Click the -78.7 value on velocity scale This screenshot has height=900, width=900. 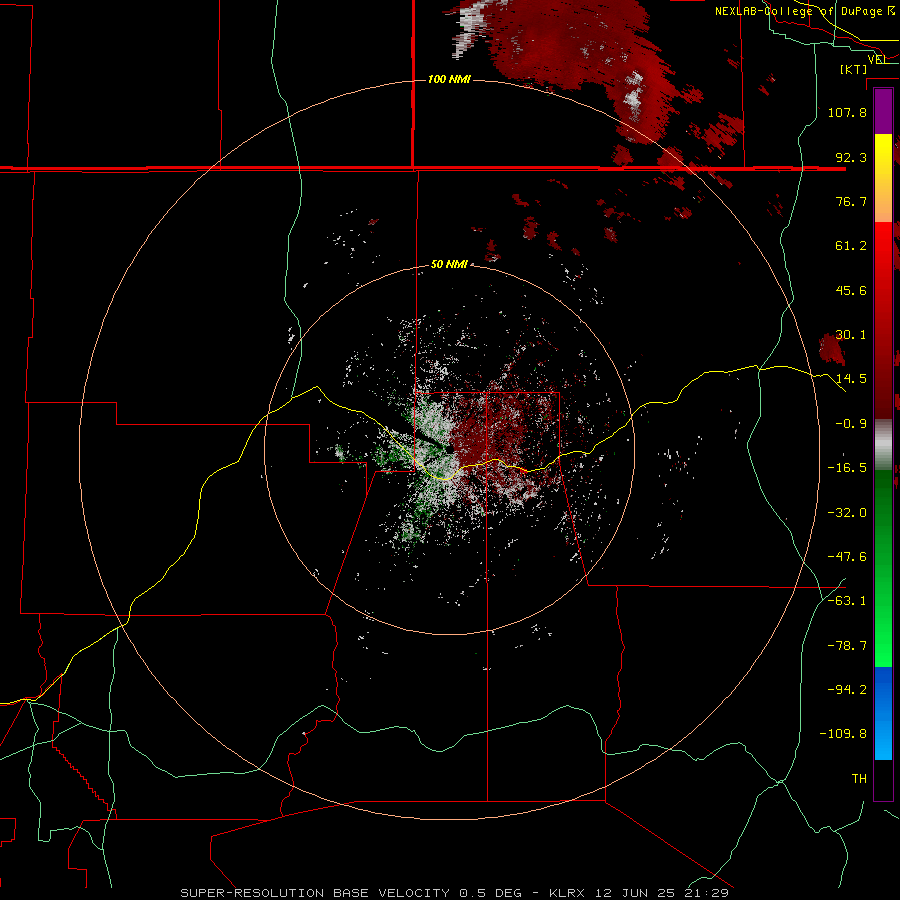coord(847,646)
